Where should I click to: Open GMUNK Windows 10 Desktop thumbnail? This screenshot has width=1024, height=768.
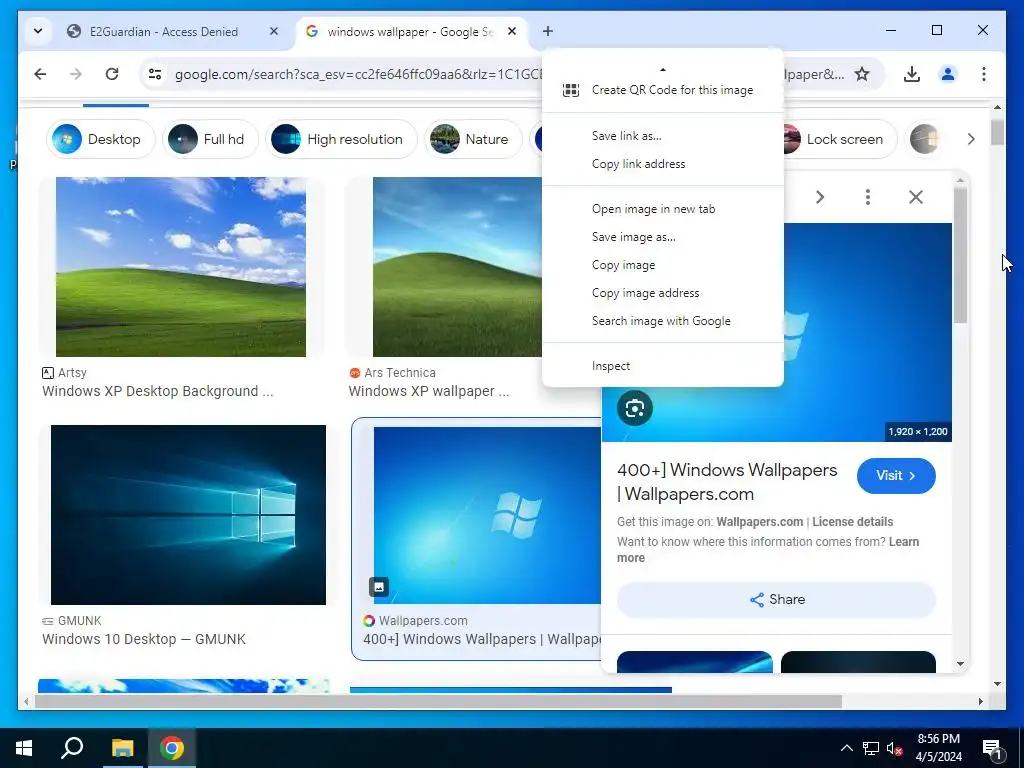tap(188, 515)
